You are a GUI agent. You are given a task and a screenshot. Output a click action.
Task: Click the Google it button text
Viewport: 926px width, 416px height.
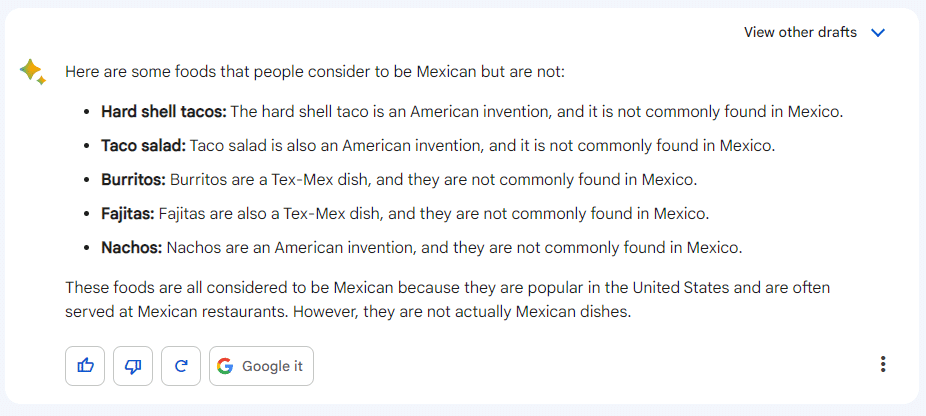(x=272, y=366)
